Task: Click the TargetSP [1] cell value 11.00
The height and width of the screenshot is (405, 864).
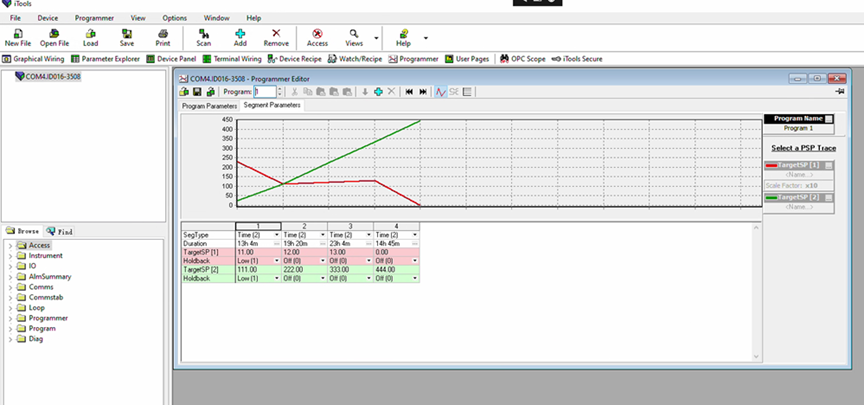Action: pos(258,252)
